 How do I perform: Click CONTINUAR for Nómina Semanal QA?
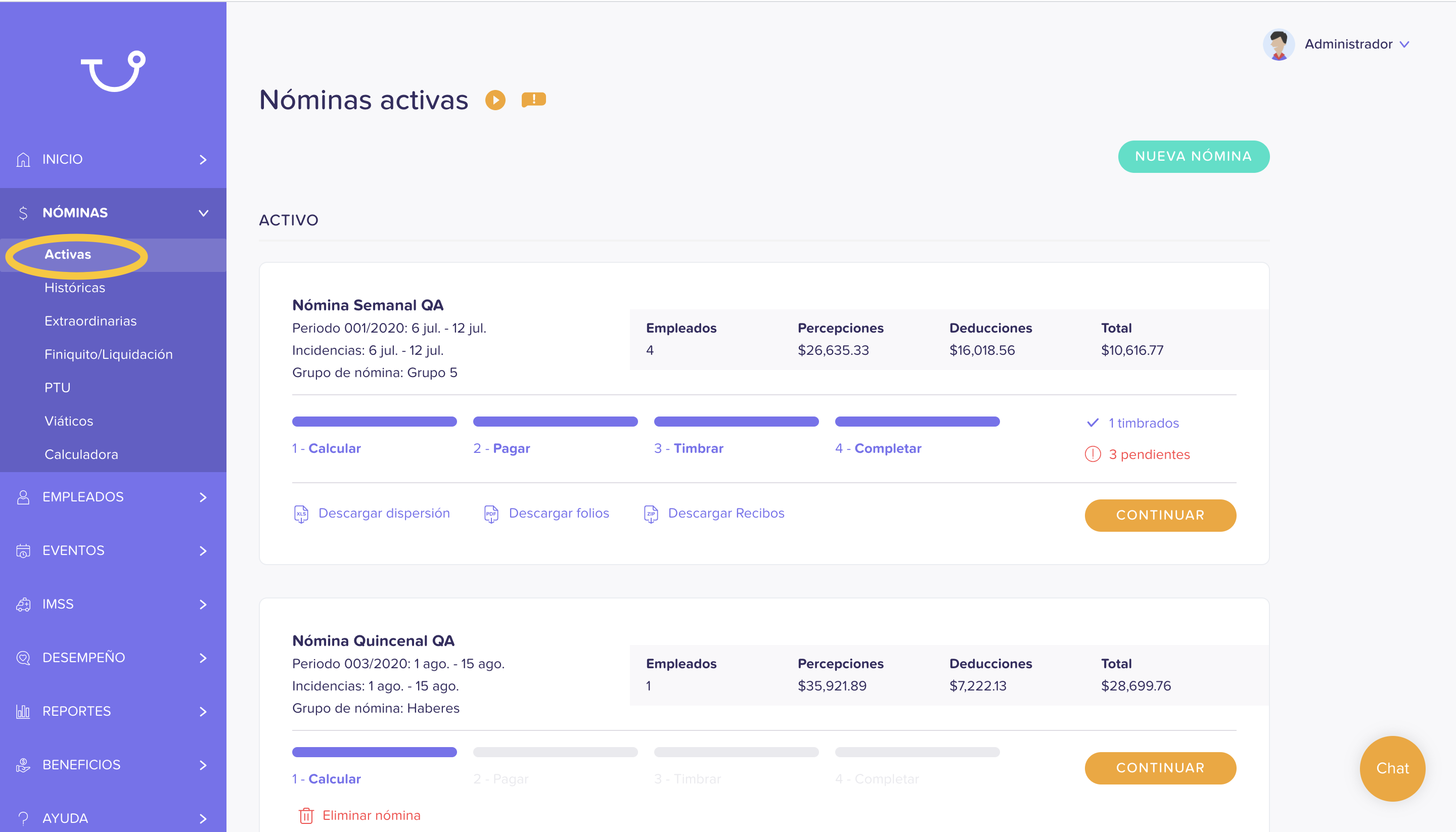[x=1161, y=515]
